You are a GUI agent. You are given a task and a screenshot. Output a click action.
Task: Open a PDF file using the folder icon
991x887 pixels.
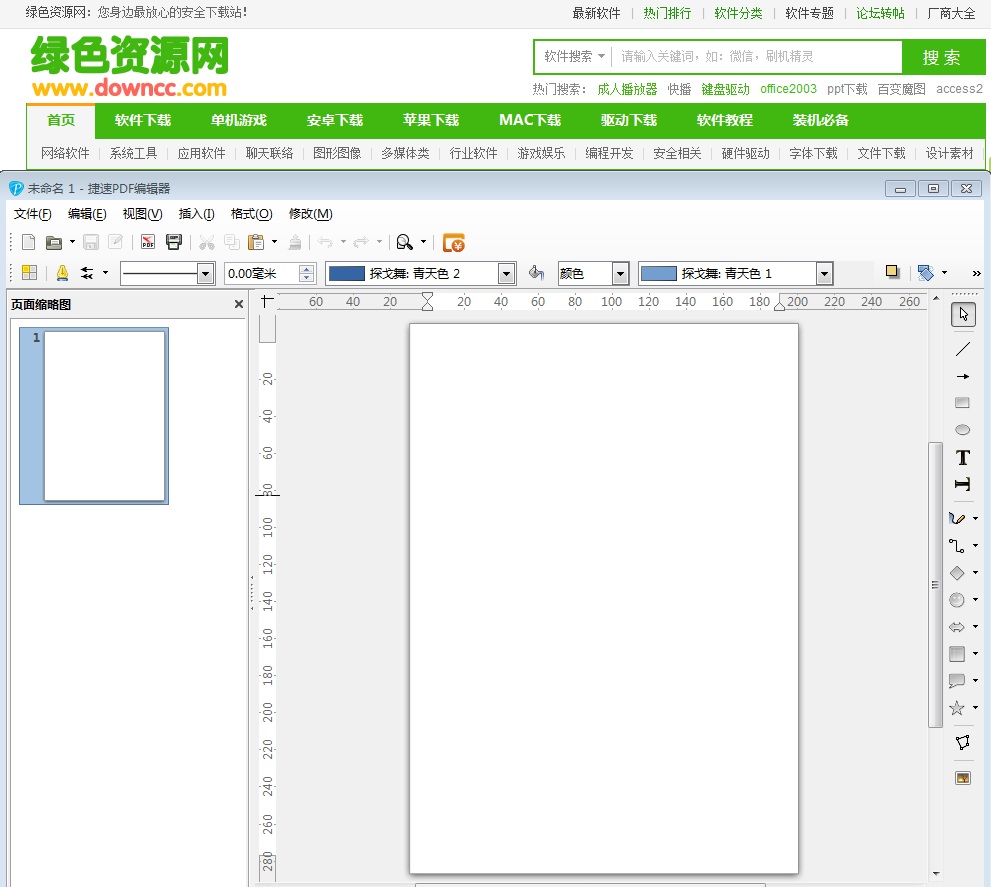coord(55,241)
